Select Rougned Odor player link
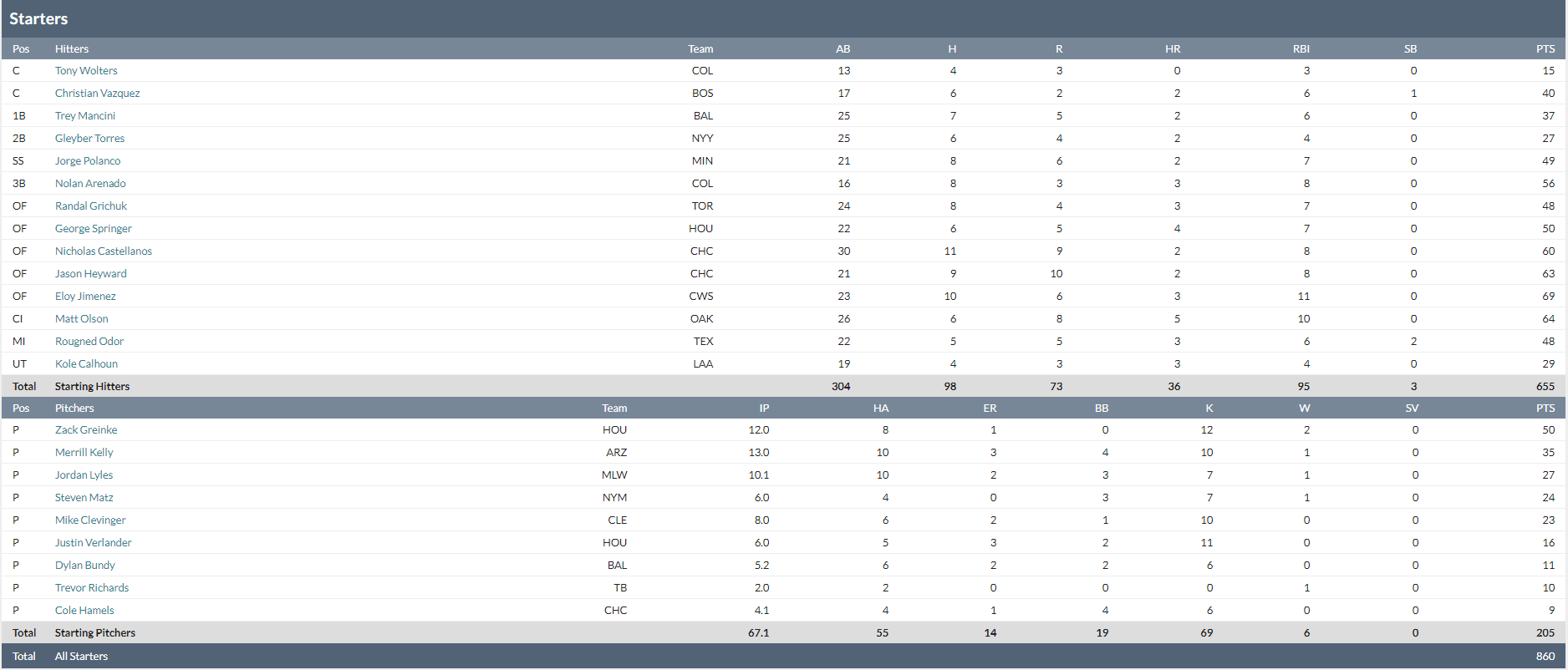The width and height of the screenshot is (1568, 670). [x=89, y=342]
